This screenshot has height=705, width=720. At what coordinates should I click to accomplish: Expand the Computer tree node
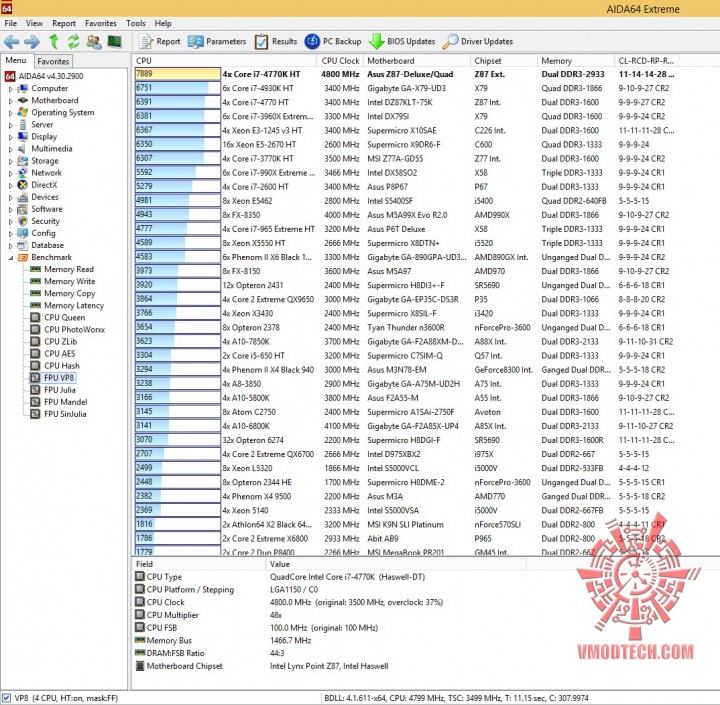pyautogui.click(x=11, y=89)
